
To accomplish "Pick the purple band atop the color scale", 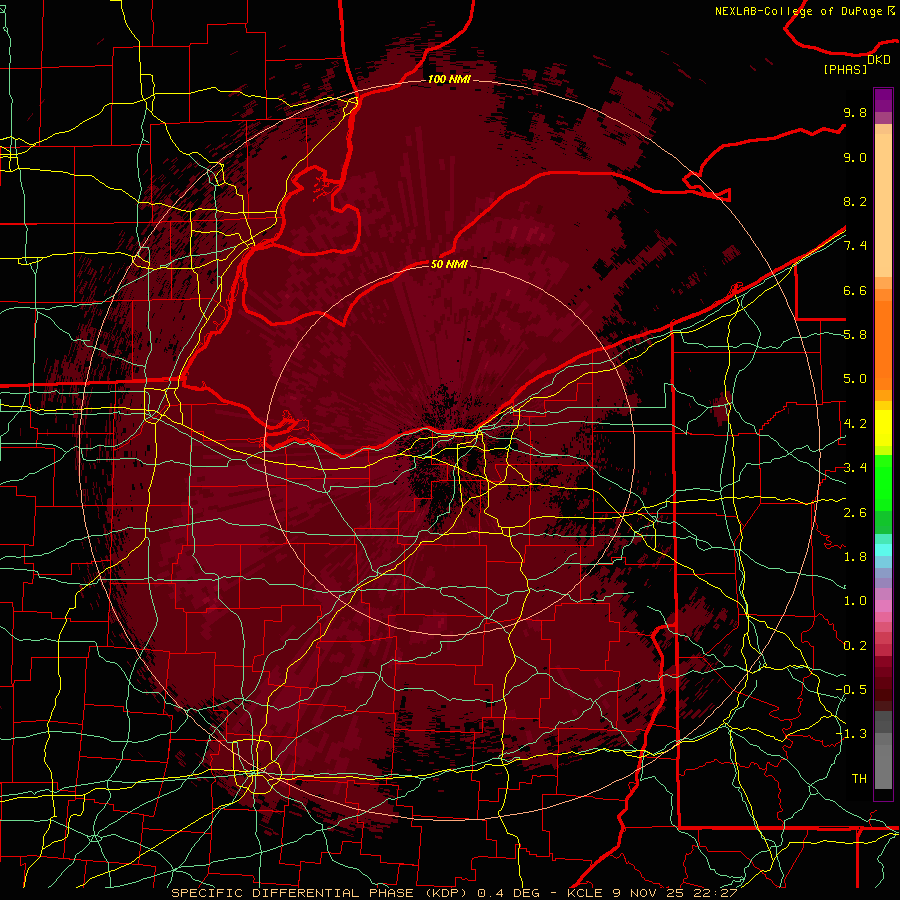I will tap(883, 100).
